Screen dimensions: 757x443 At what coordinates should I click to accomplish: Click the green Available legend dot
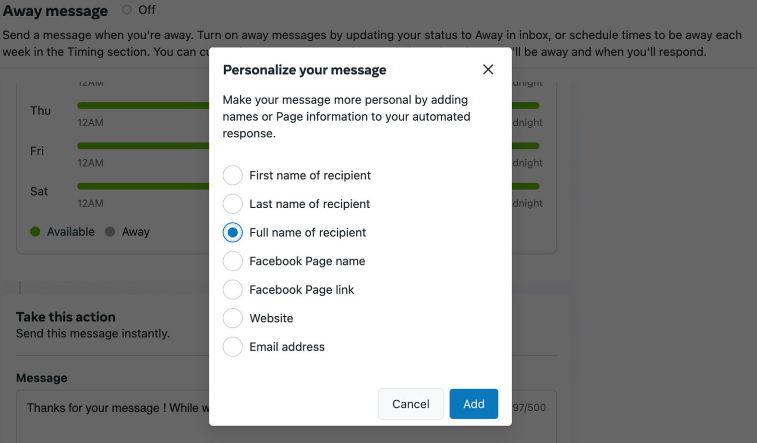35,231
